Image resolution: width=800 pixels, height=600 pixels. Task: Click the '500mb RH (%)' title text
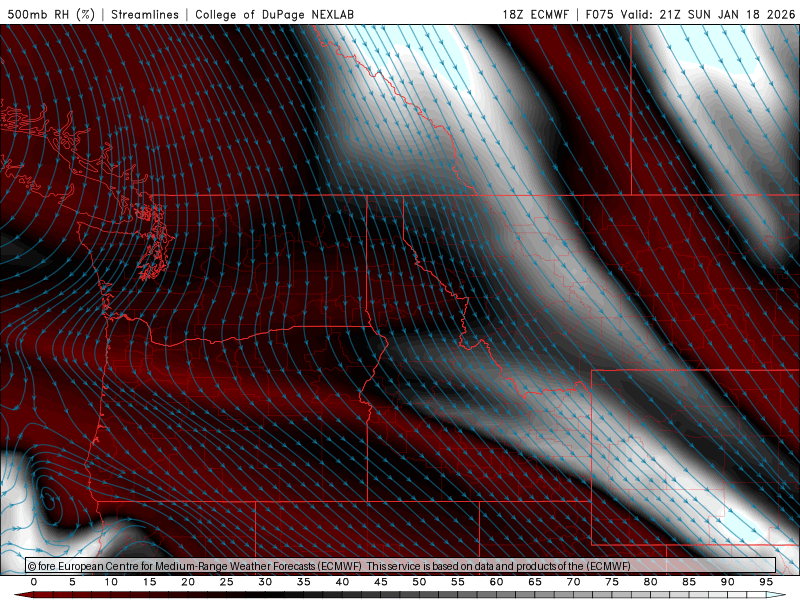[52, 14]
